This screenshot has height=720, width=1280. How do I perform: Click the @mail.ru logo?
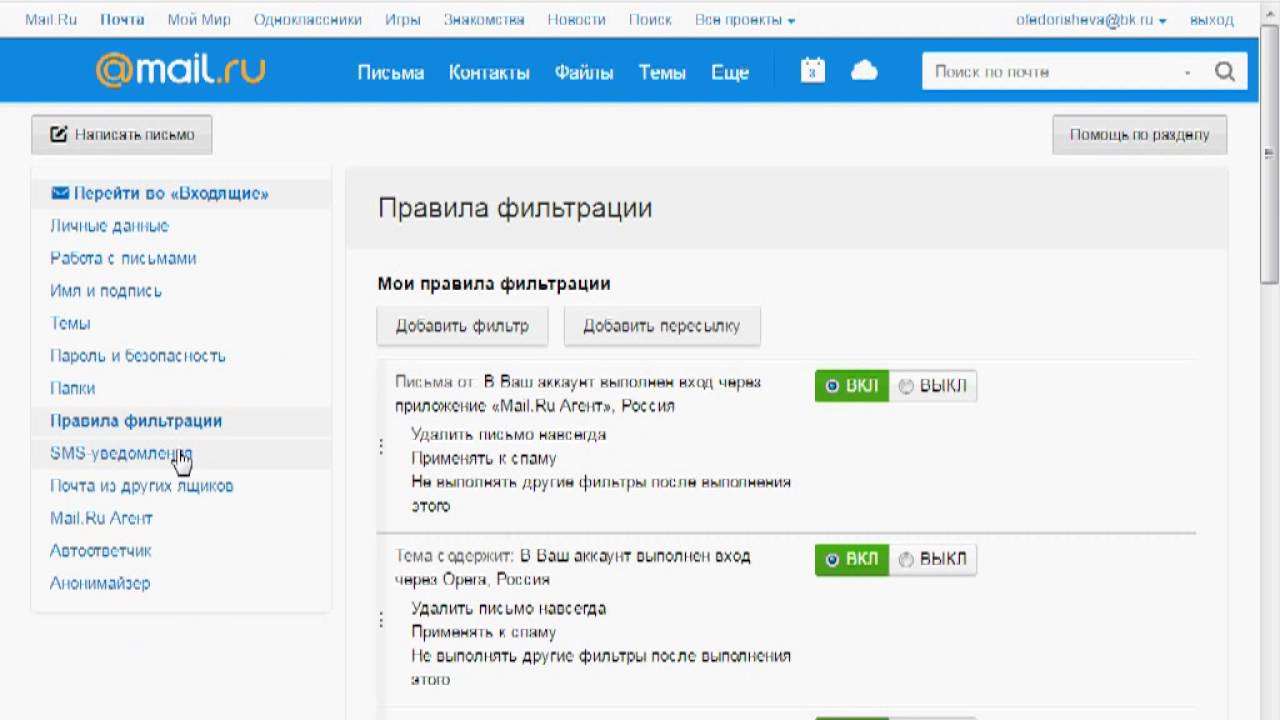pyautogui.click(x=181, y=70)
